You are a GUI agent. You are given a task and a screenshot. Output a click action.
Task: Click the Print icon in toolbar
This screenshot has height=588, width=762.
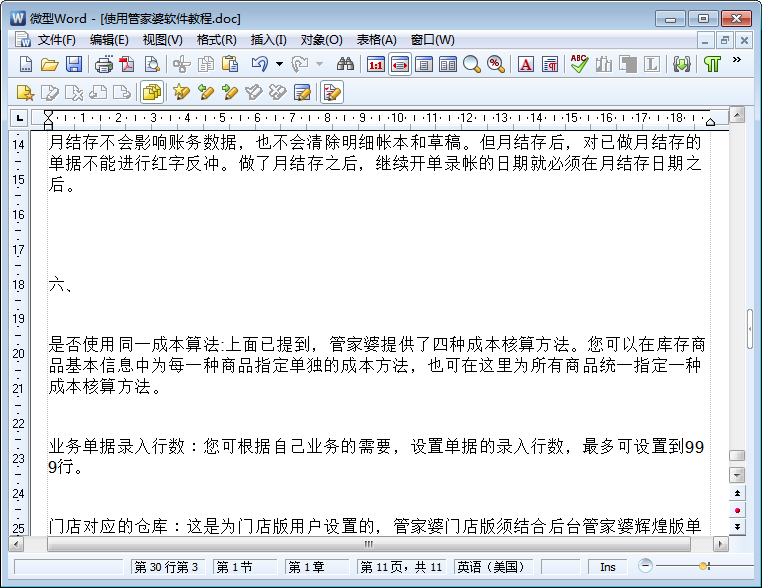click(104, 64)
